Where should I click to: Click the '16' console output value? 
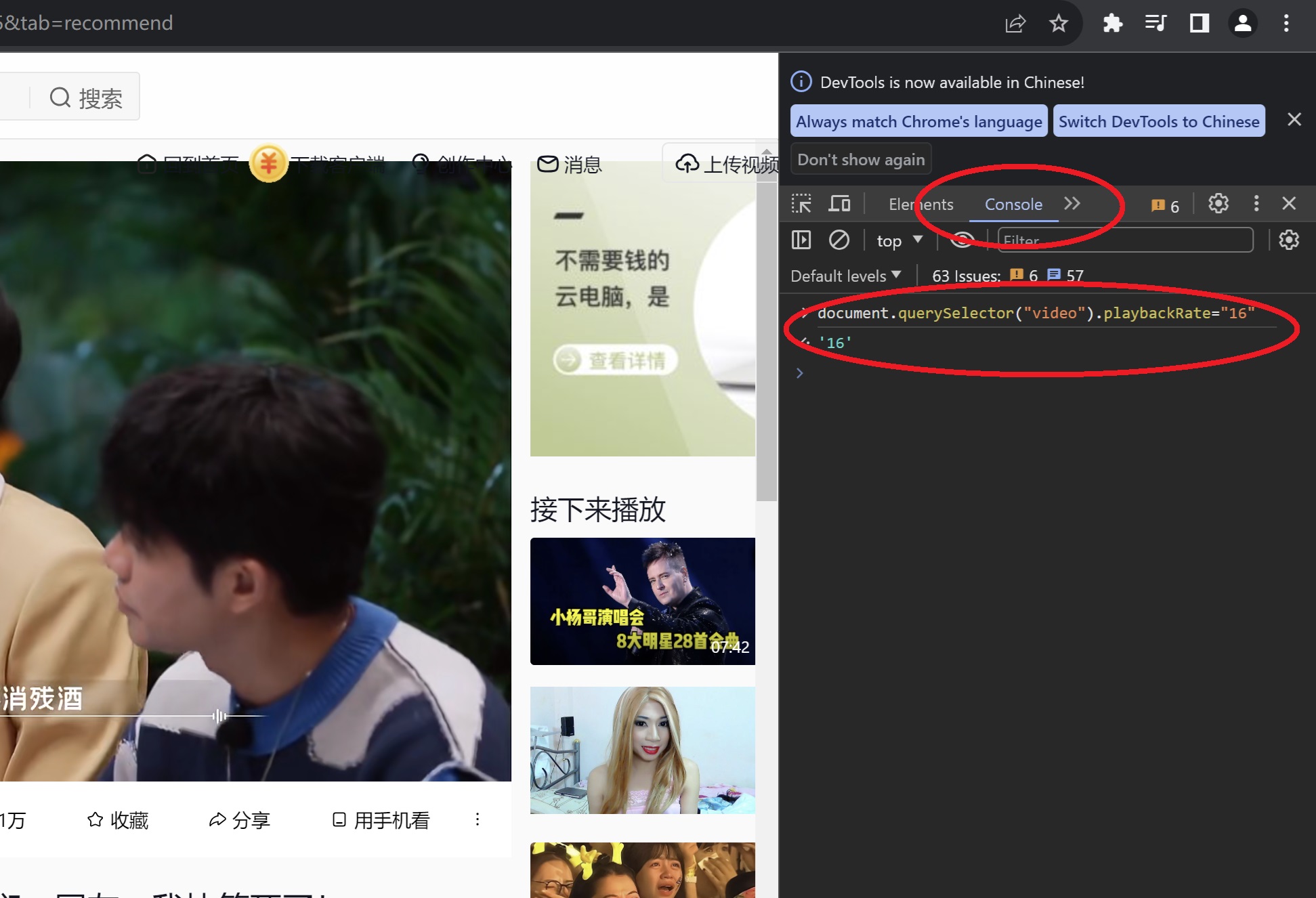[835, 343]
